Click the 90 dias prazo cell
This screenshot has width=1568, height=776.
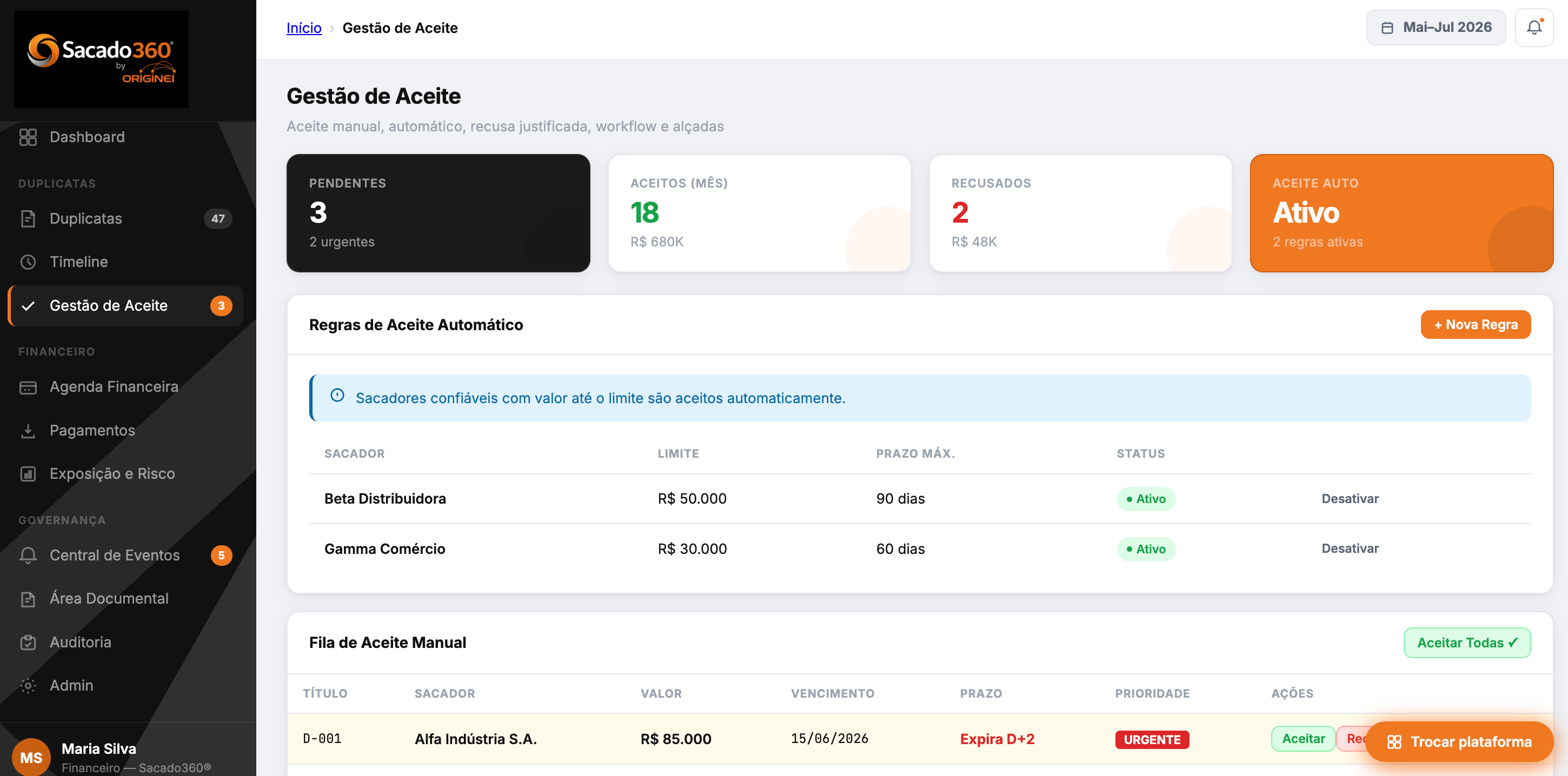tap(900, 499)
